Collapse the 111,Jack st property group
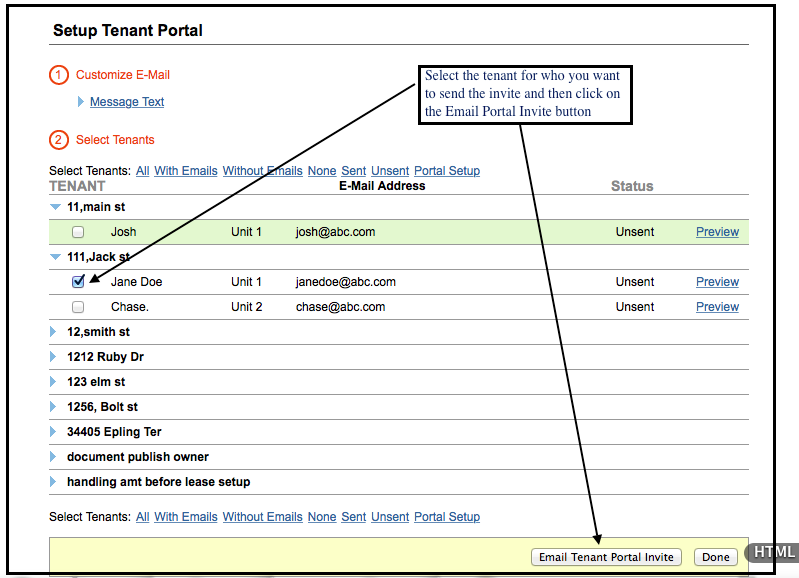The image size is (799, 578). point(55,257)
